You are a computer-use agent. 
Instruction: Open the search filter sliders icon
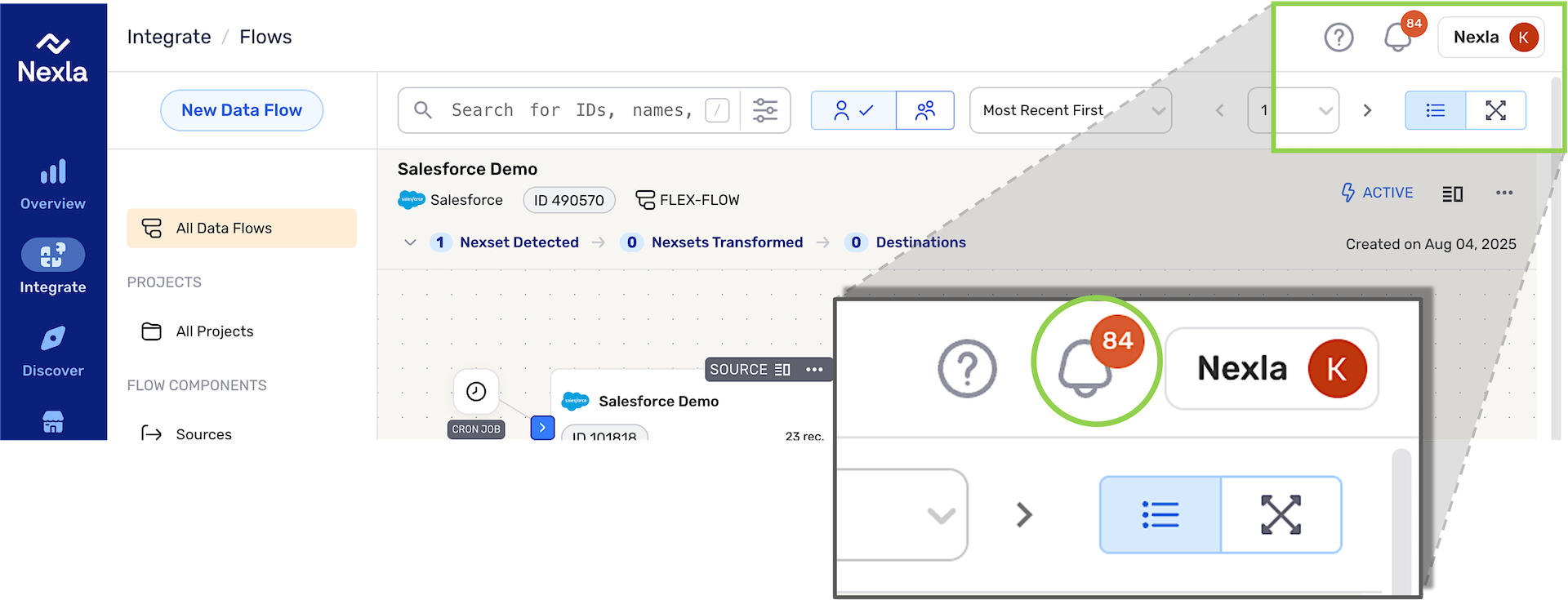point(765,110)
